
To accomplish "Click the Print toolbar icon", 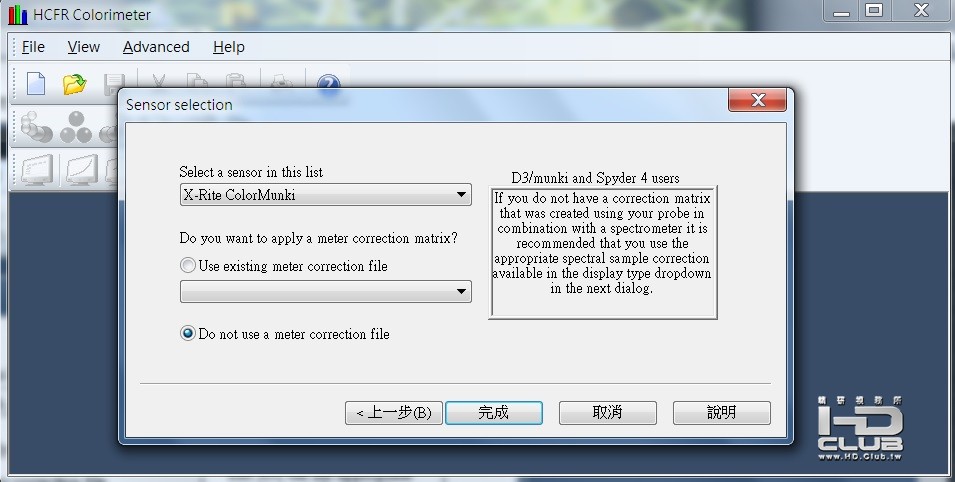I will [x=281, y=81].
